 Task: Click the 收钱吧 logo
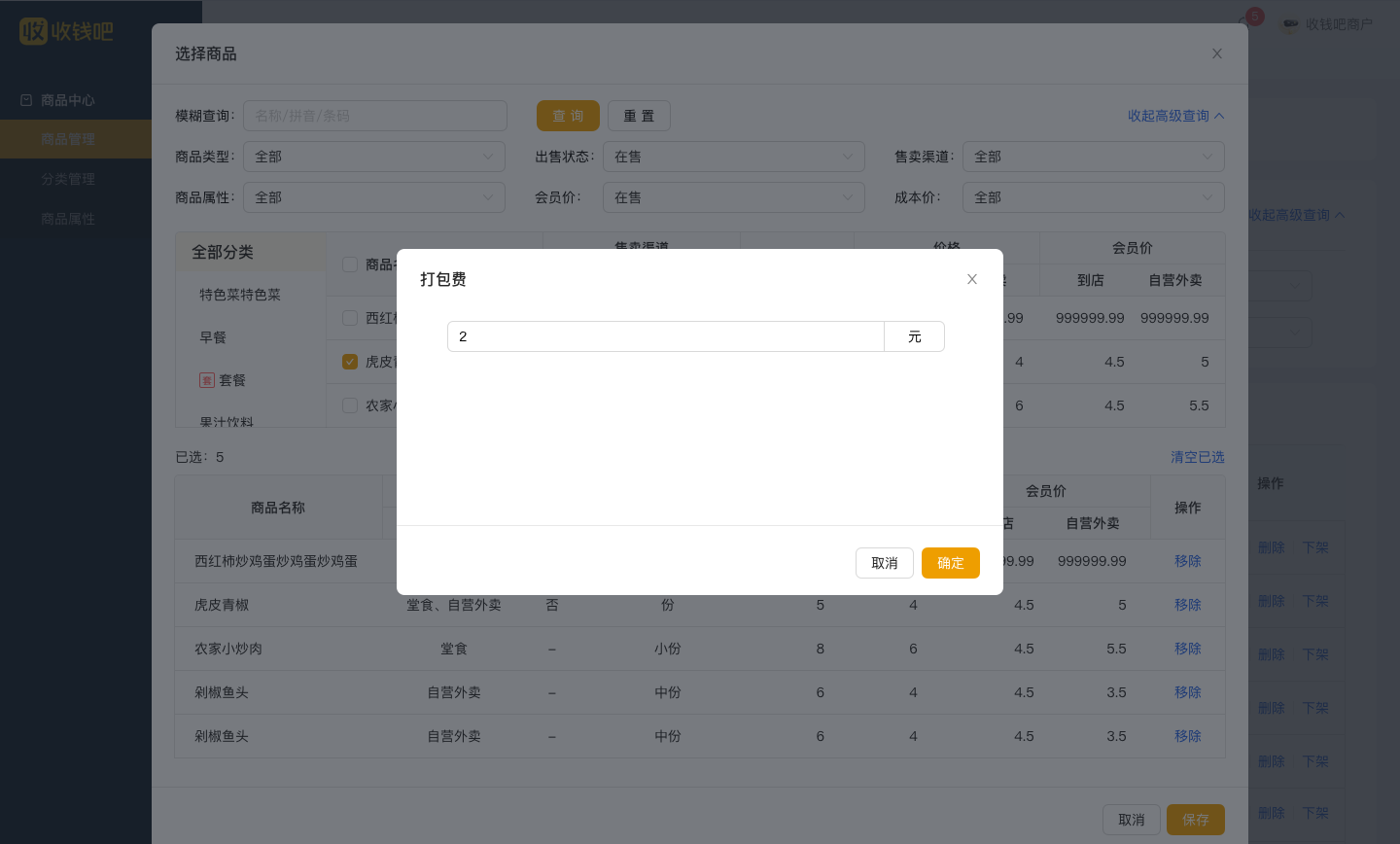[x=66, y=31]
